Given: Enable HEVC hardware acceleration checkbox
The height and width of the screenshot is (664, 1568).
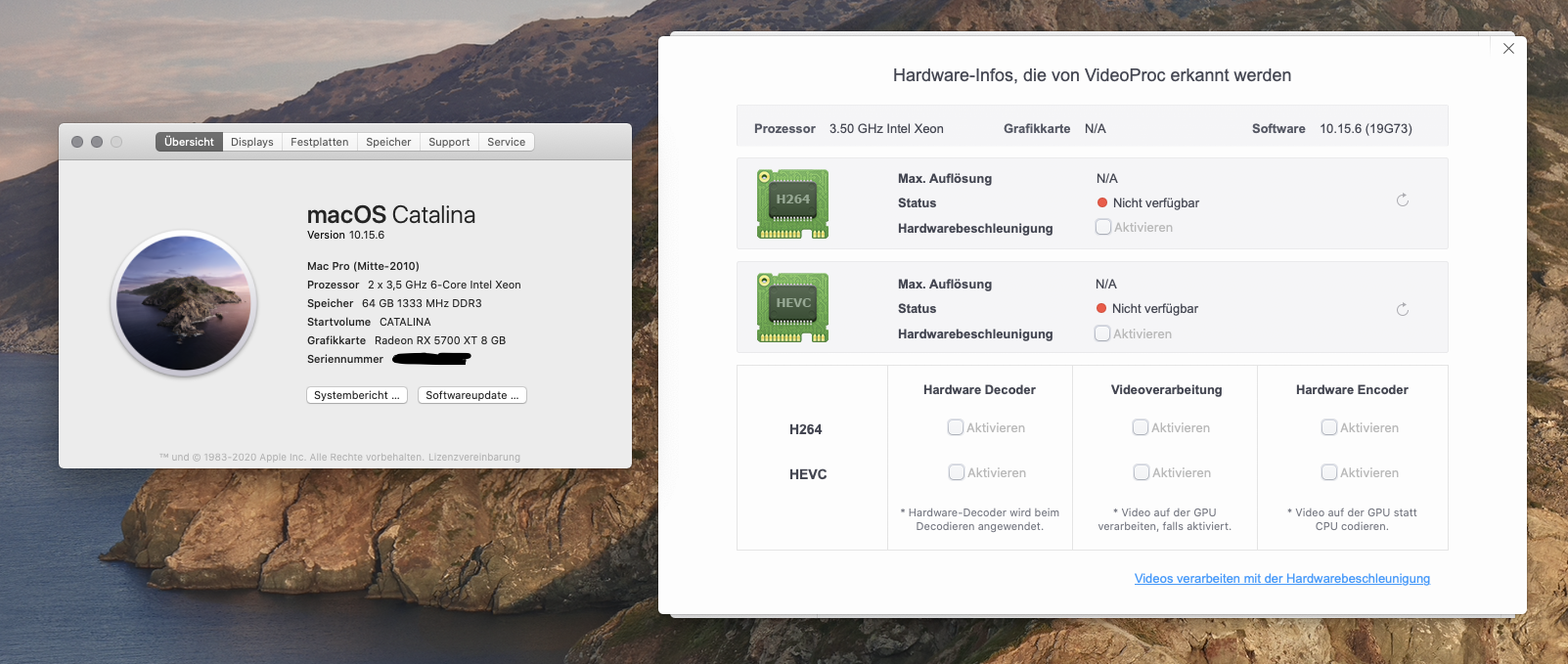Looking at the screenshot, I should click(1102, 333).
